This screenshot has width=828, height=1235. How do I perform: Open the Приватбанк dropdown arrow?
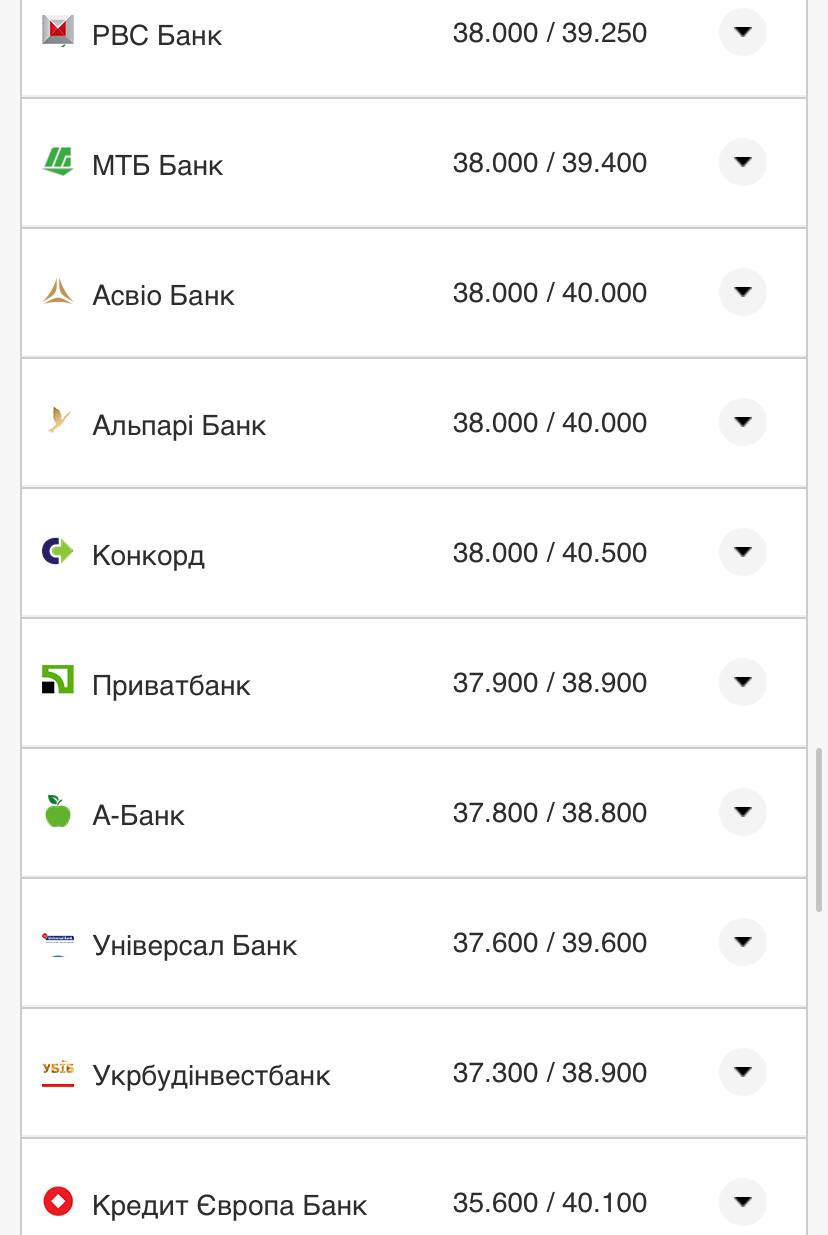point(742,682)
